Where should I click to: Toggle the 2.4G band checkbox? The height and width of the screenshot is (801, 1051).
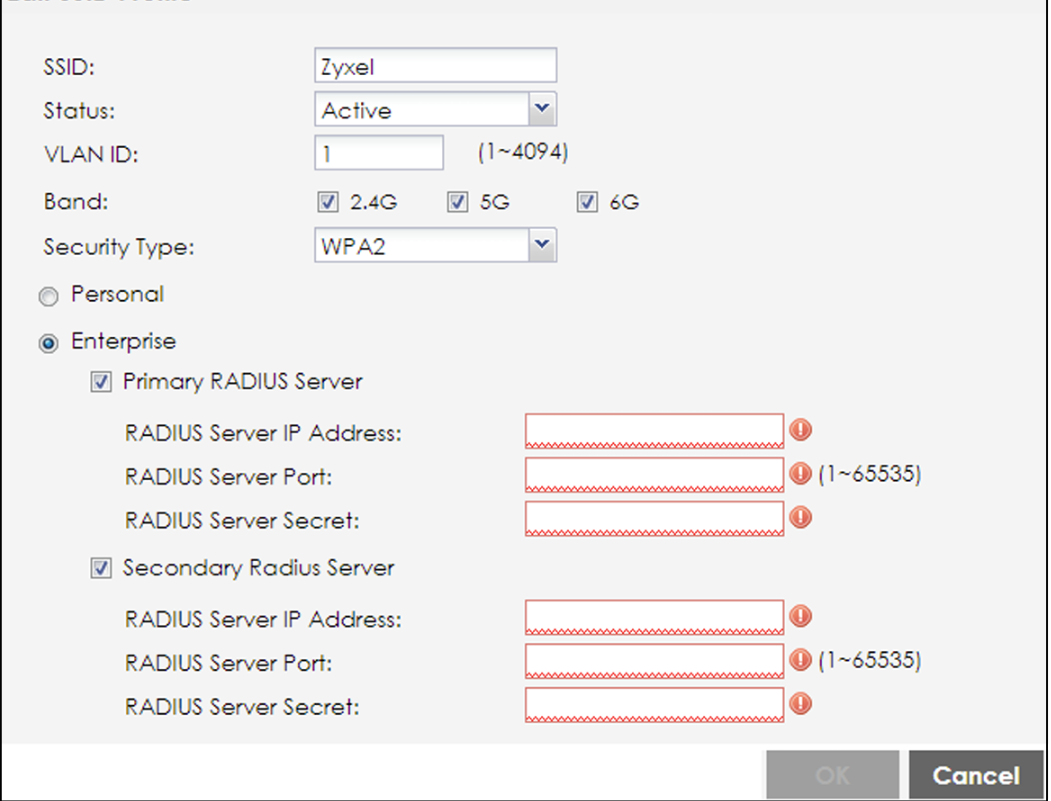point(327,203)
